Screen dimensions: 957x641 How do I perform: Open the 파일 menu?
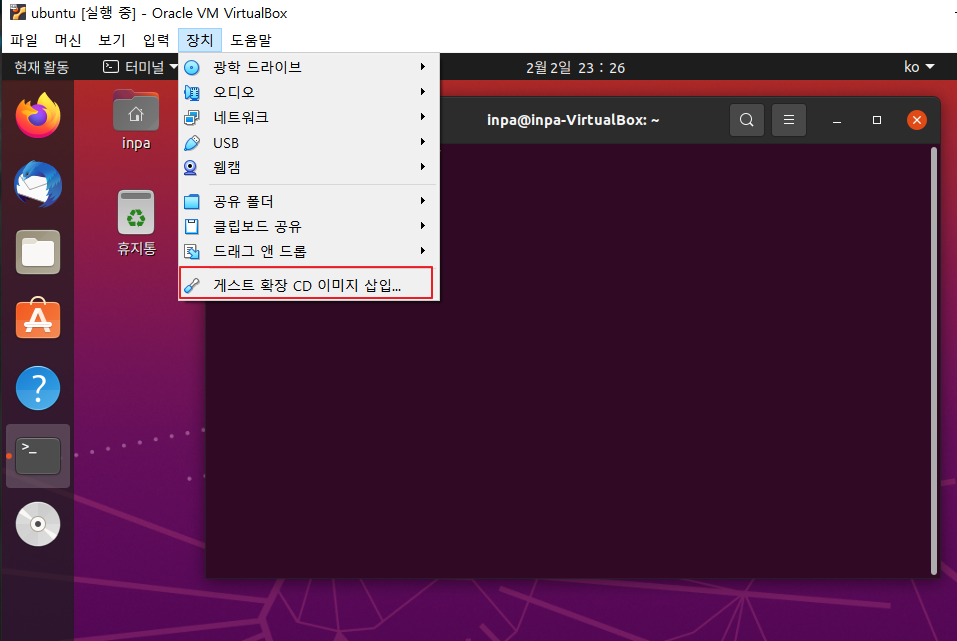pyautogui.click(x=24, y=40)
